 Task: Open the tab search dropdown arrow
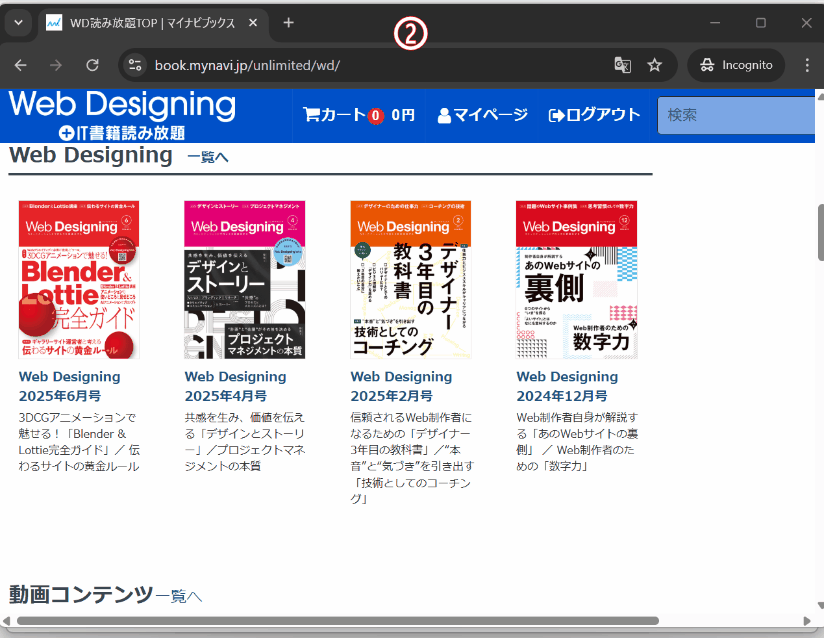coord(18,23)
